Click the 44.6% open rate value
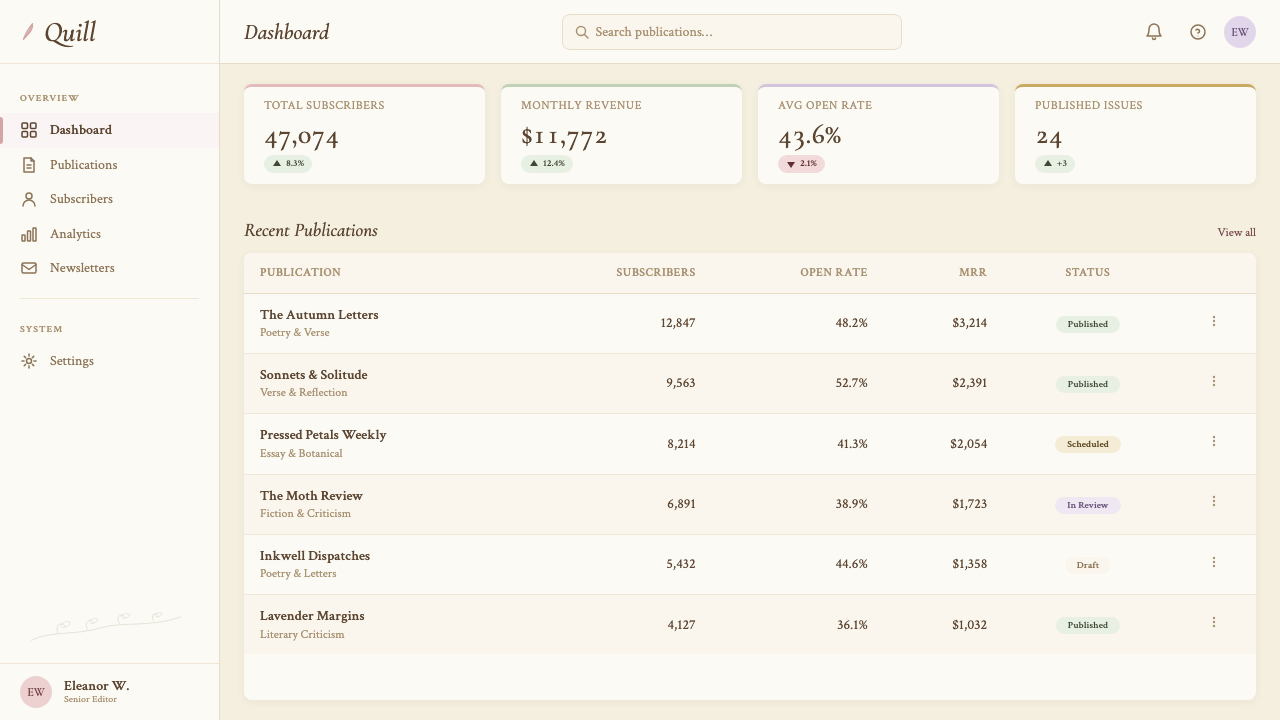The image size is (1280, 720). click(x=852, y=564)
